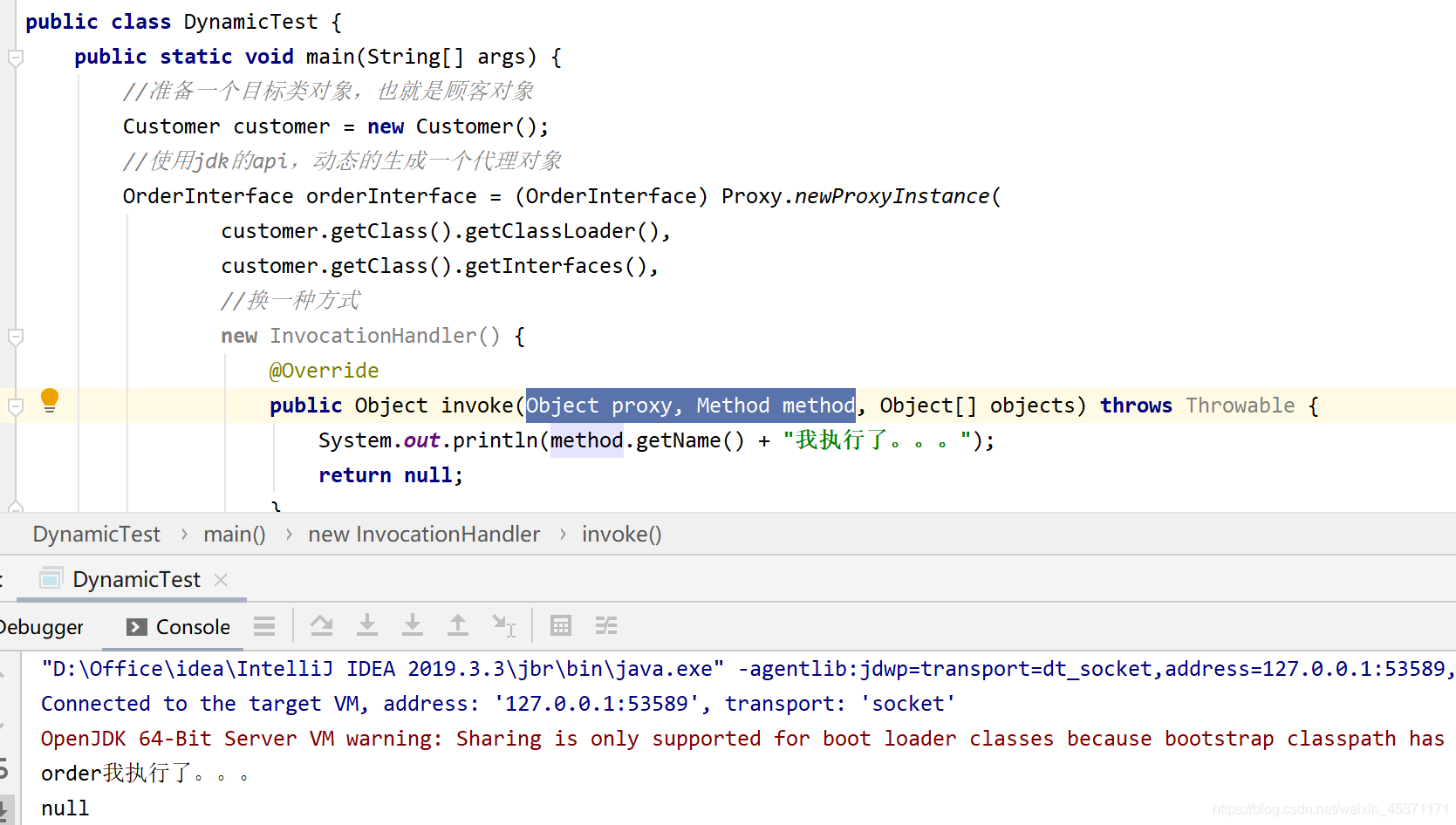This screenshot has height=825, width=1456.
Task: Click the class name DynamicTest in declaration
Action: pos(250,22)
